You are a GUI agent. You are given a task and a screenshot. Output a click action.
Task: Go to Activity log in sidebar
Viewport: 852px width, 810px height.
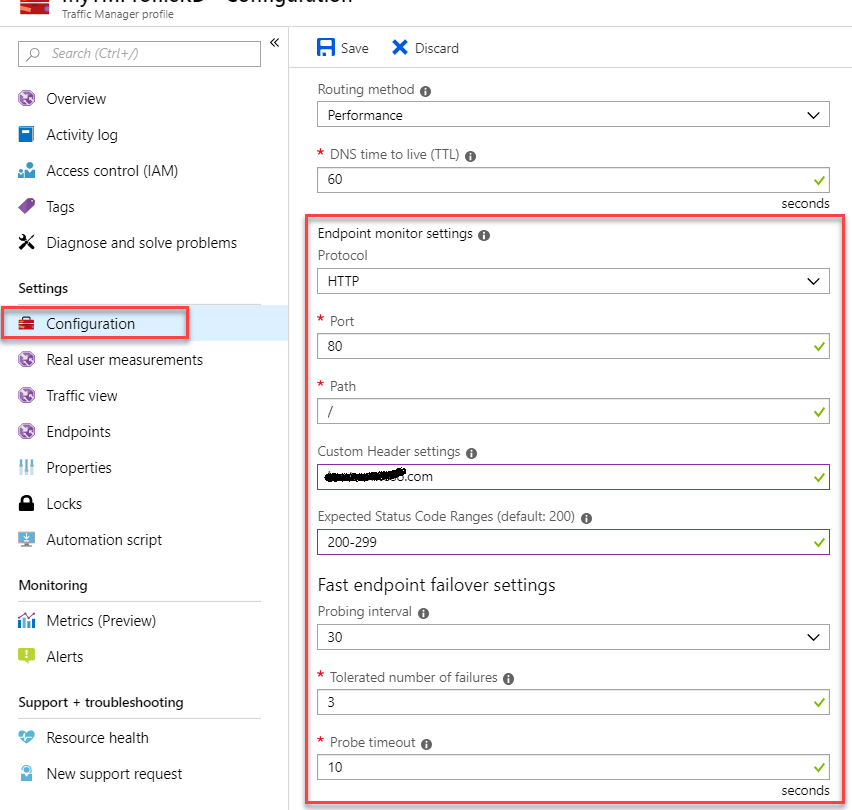81,135
